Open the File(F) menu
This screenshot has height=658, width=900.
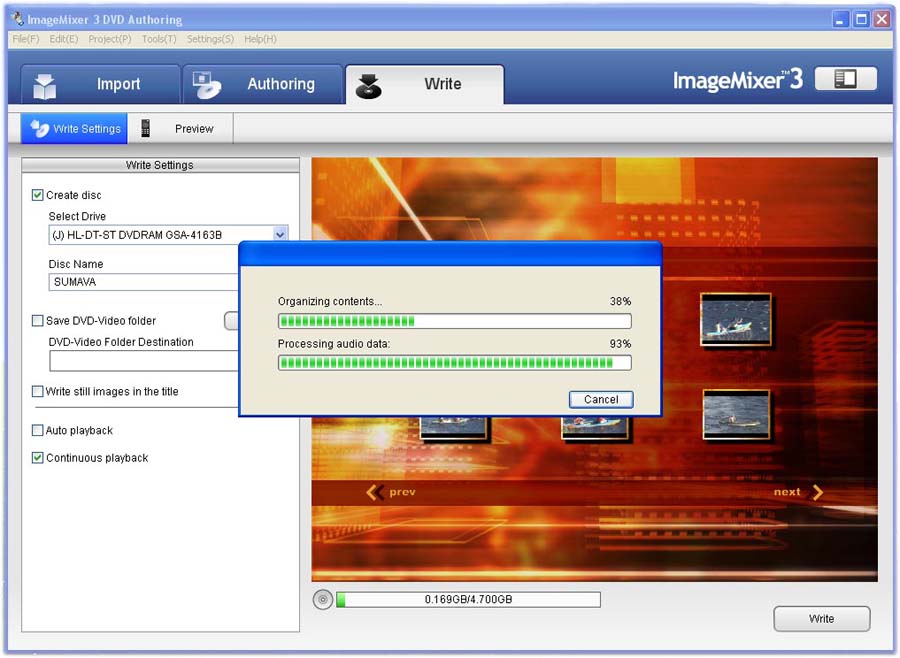pyautogui.click(x=26, y=39)
